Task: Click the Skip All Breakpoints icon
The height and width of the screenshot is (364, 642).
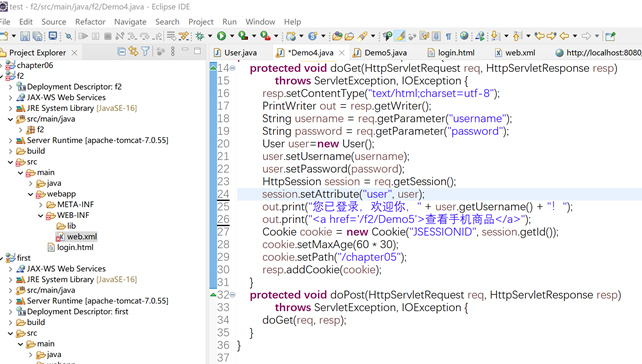Action: point(68,36)
